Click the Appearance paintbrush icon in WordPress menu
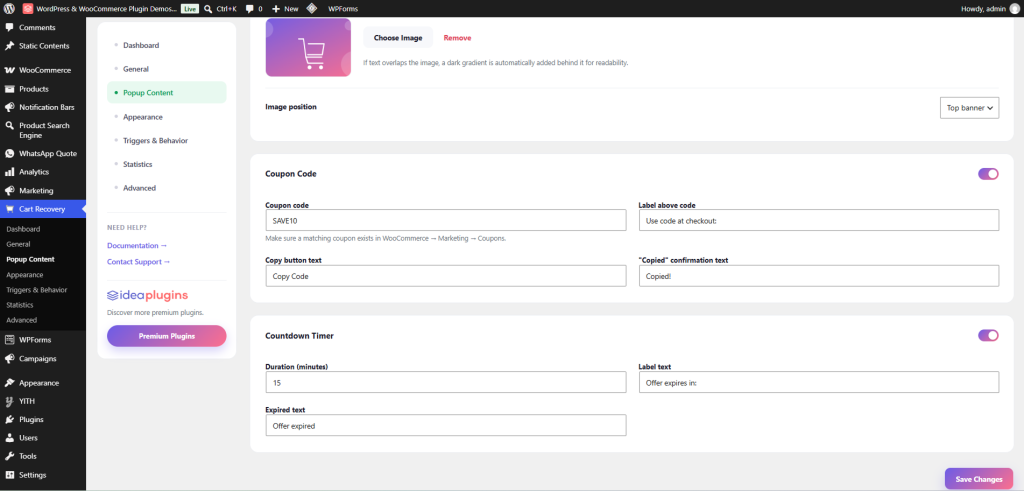The width and height of the screenshot is (1024, 491). pos(9,383)
